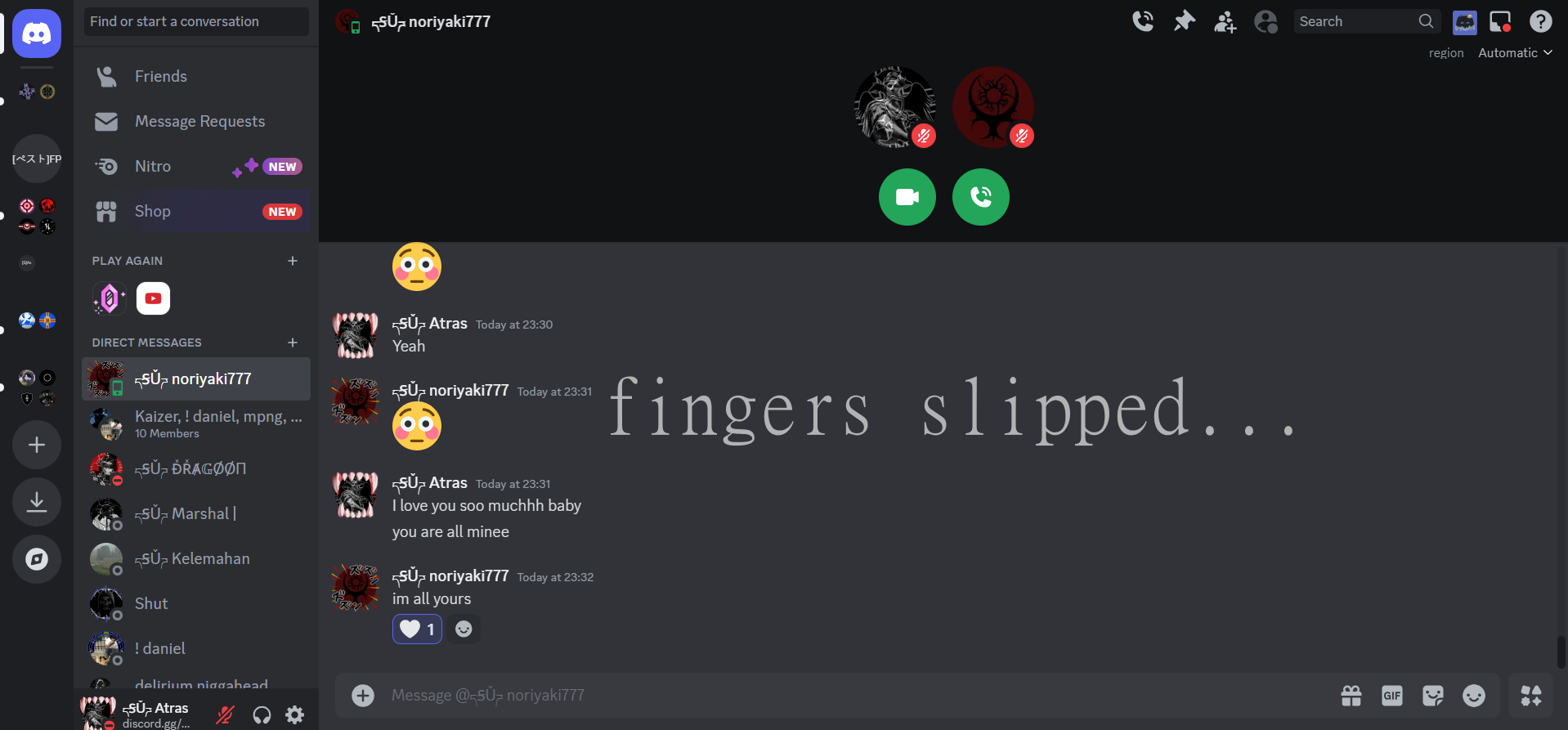Open pinned messages
Viewport: 1568px width, 730px height.
(x=1184, y=21)
